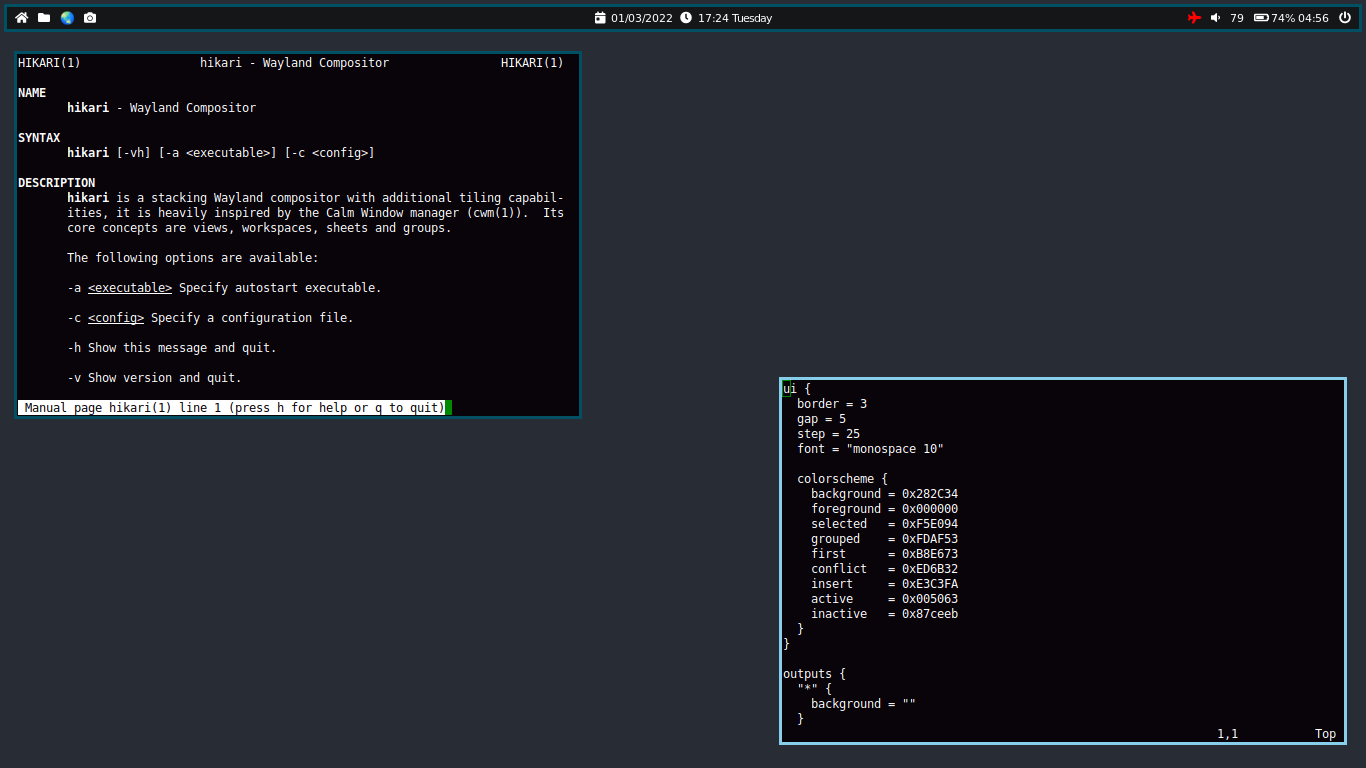Image resolution: width=1366 pixels, height=768 pixels.
Task: Click the SYNTAX section heading
Action: [x=39, y=138]
